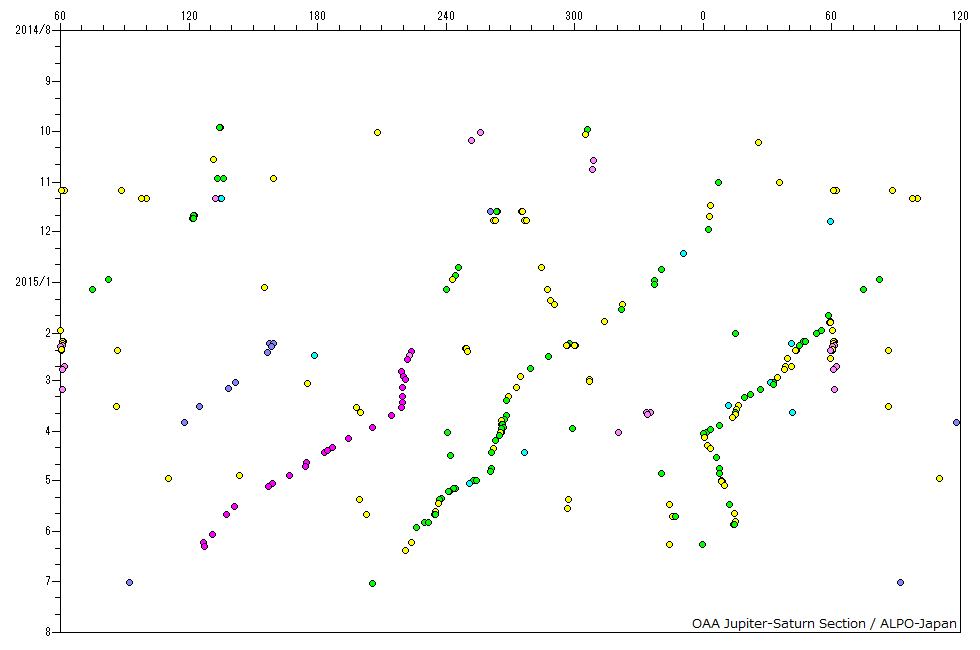Click the cyan point between months 12 and 2015/1

pos(683,254)
